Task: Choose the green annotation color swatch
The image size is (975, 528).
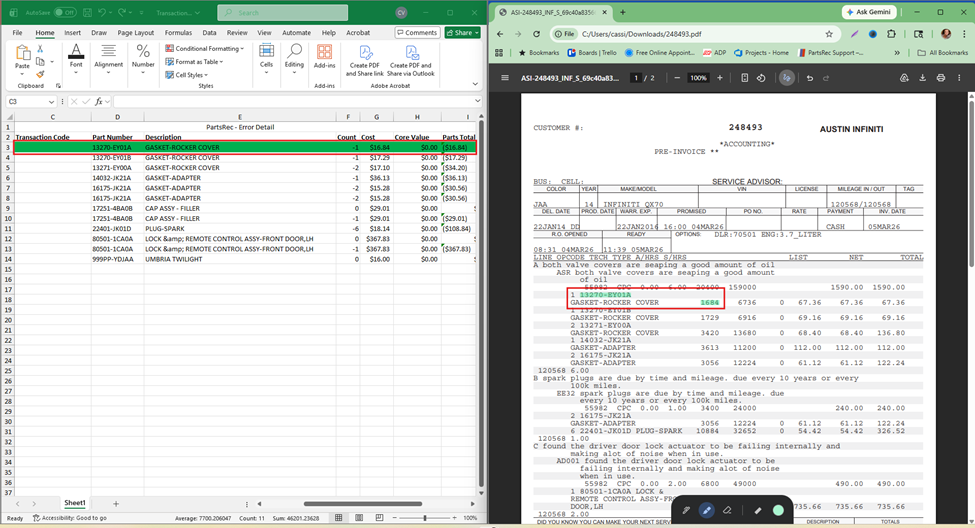Action: point(778,511)
